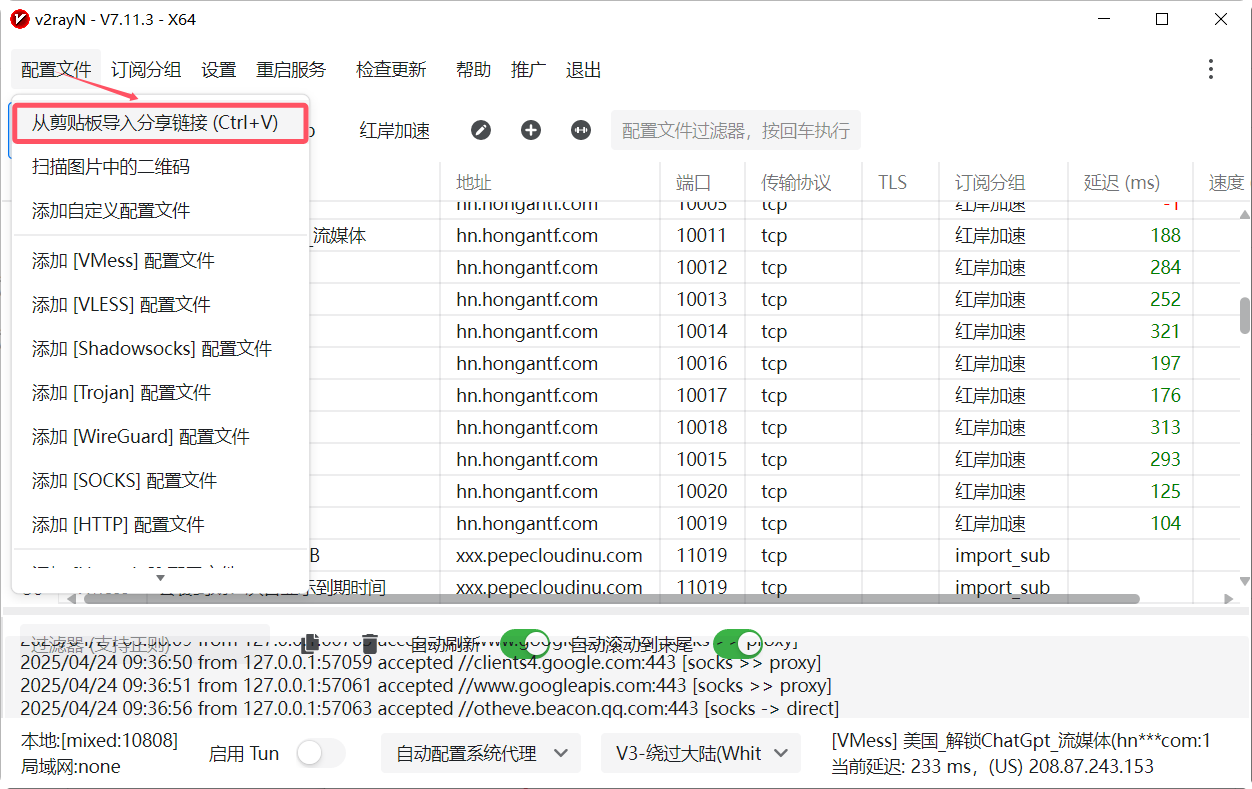
Task: Sort by the 订阅分组 column header
Action: click(x=1004, y=183)
